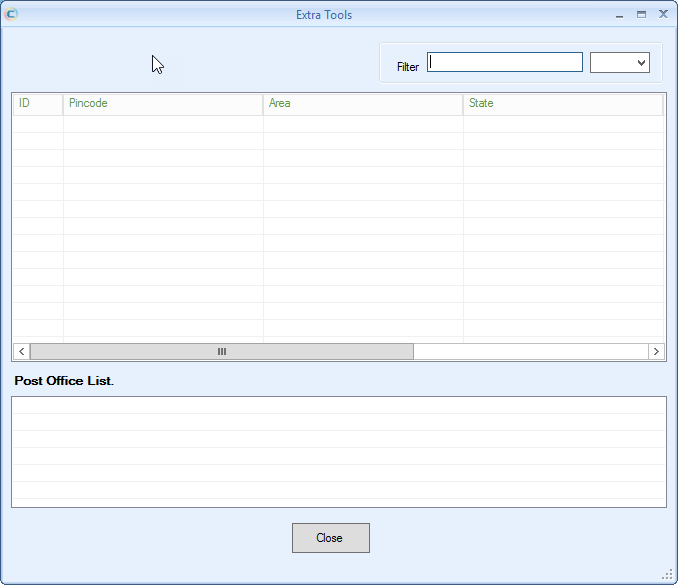The width and height of the screenshot is (678, 585).
Task: Select the first empty row under Pincode
Action: pyautogui.click(x=163, y=124)
